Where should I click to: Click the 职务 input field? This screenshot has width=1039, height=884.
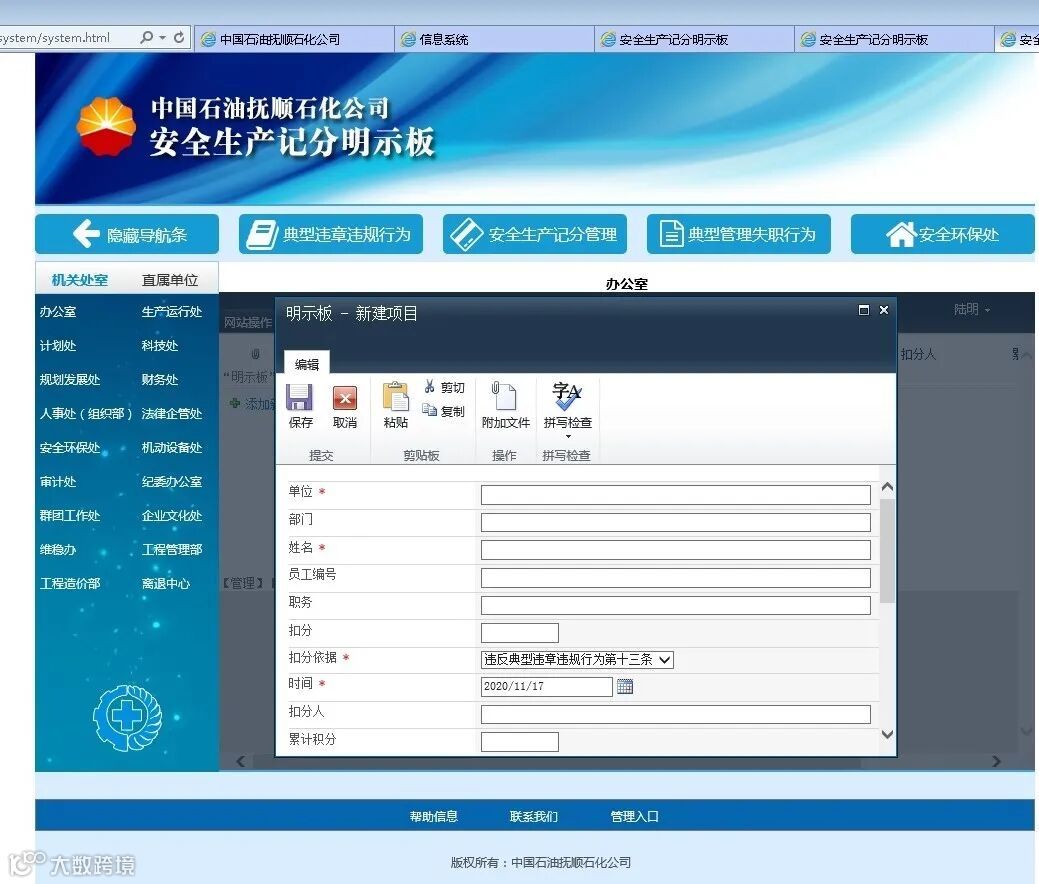coord(675,605)
